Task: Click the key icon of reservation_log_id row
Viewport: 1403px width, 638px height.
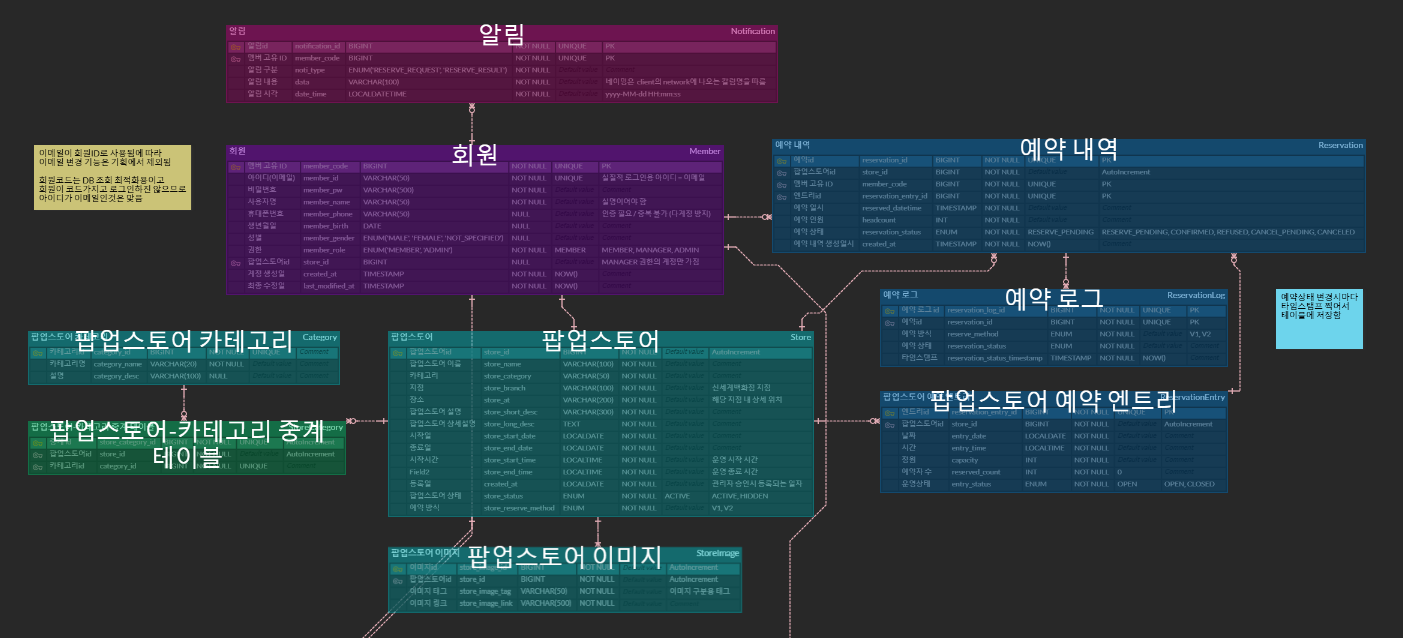Action: pyautogui.click(x=890, y=311)
